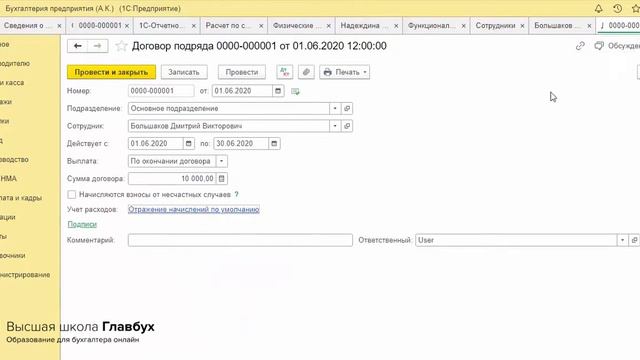Open the Выплата dropdown list
The width and height of the screenshot is (640, 360).
[221, 161]
